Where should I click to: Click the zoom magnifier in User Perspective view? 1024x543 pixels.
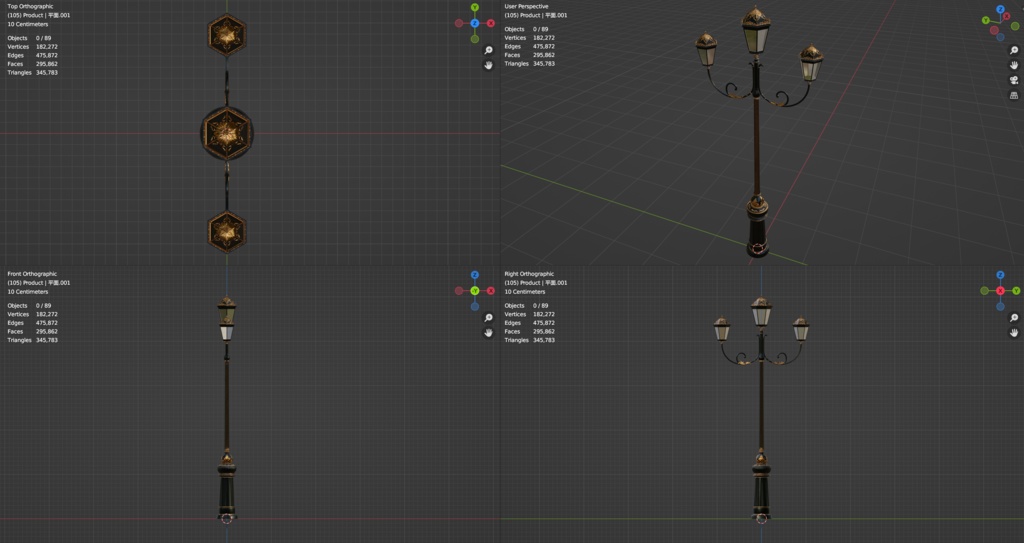(1014, 50)
